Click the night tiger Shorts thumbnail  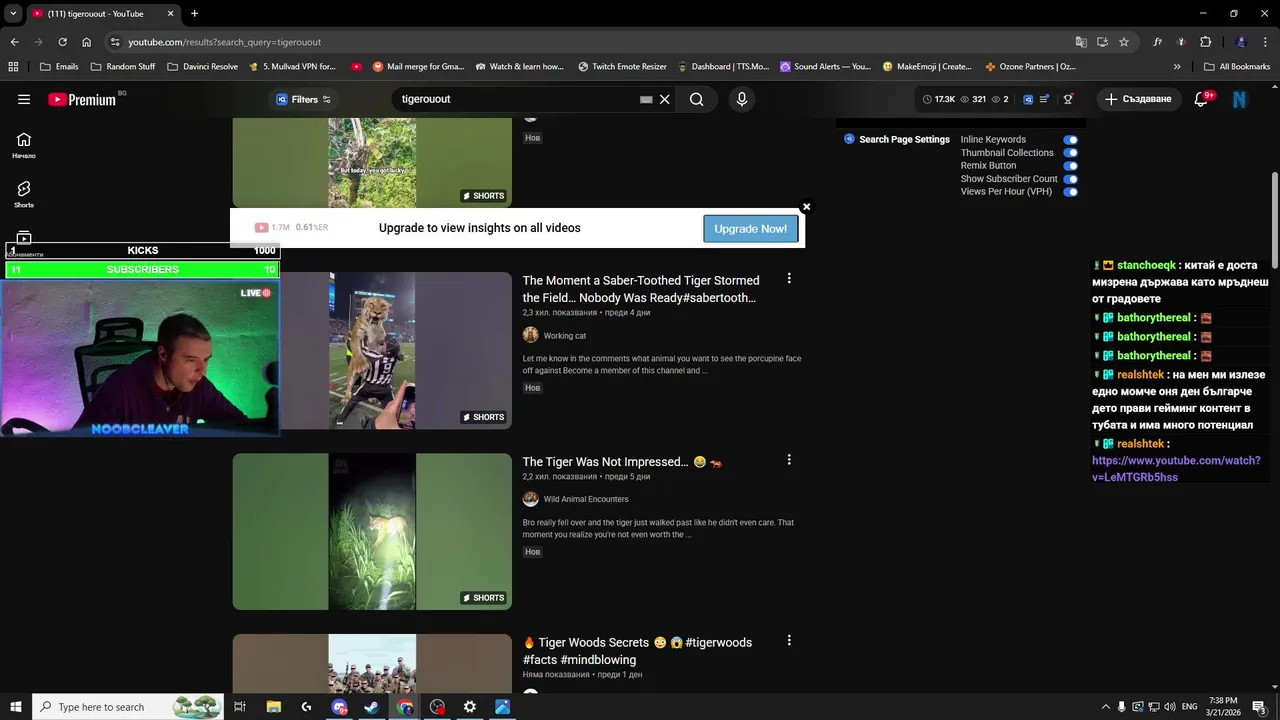[x=372, y=531]
